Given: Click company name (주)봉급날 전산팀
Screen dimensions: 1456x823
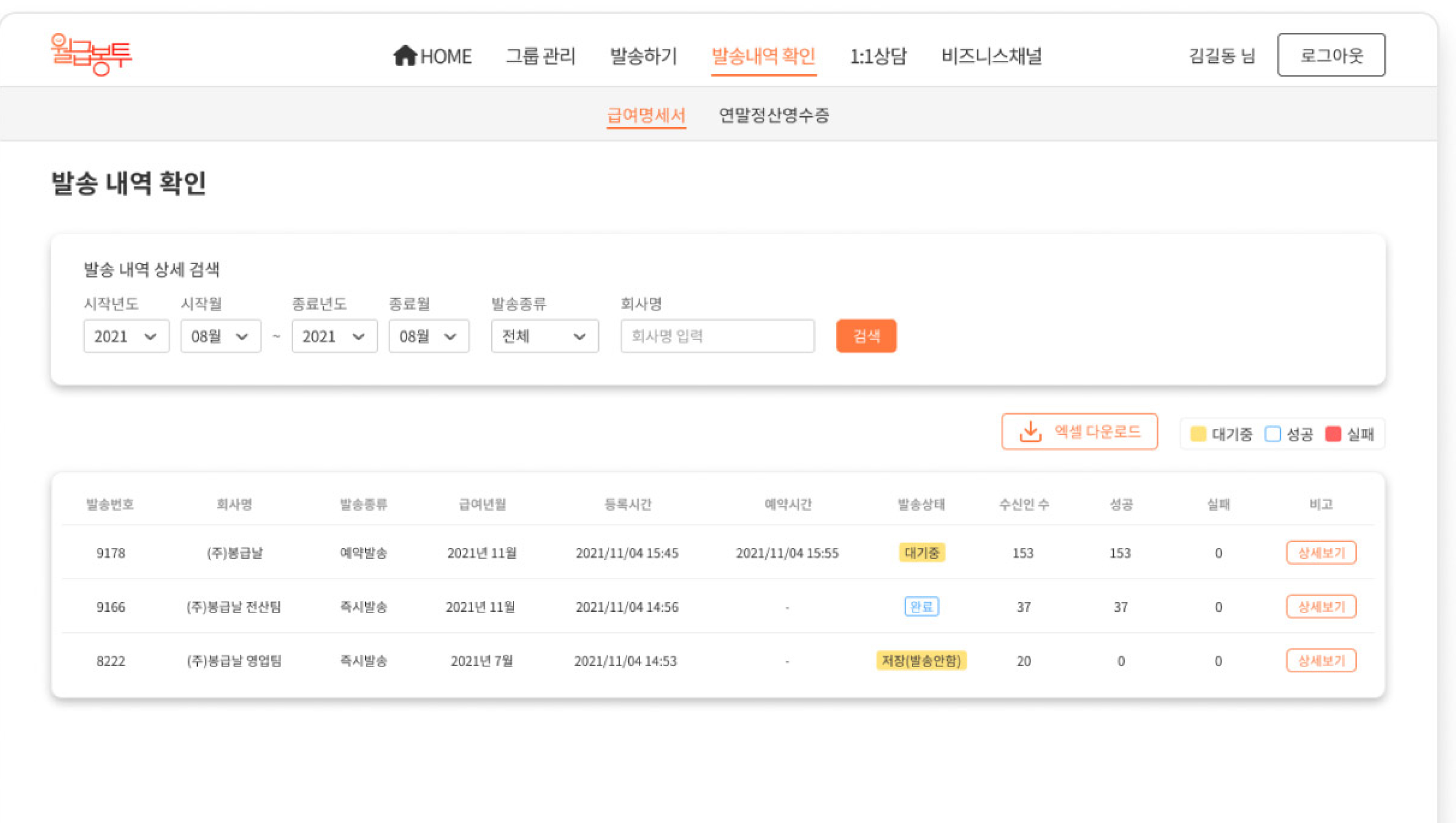Looking at the screenshot, I should (x=234, y=607).
